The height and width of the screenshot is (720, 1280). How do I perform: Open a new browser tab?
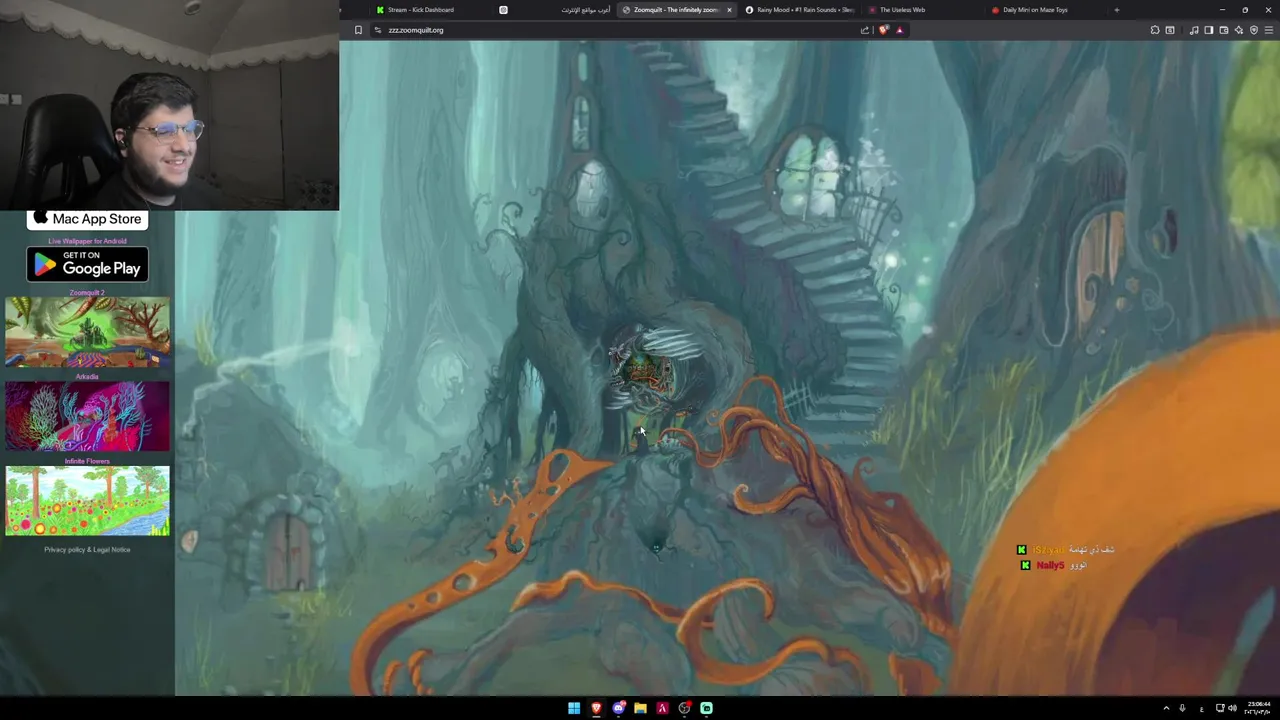pos(1117,10)
